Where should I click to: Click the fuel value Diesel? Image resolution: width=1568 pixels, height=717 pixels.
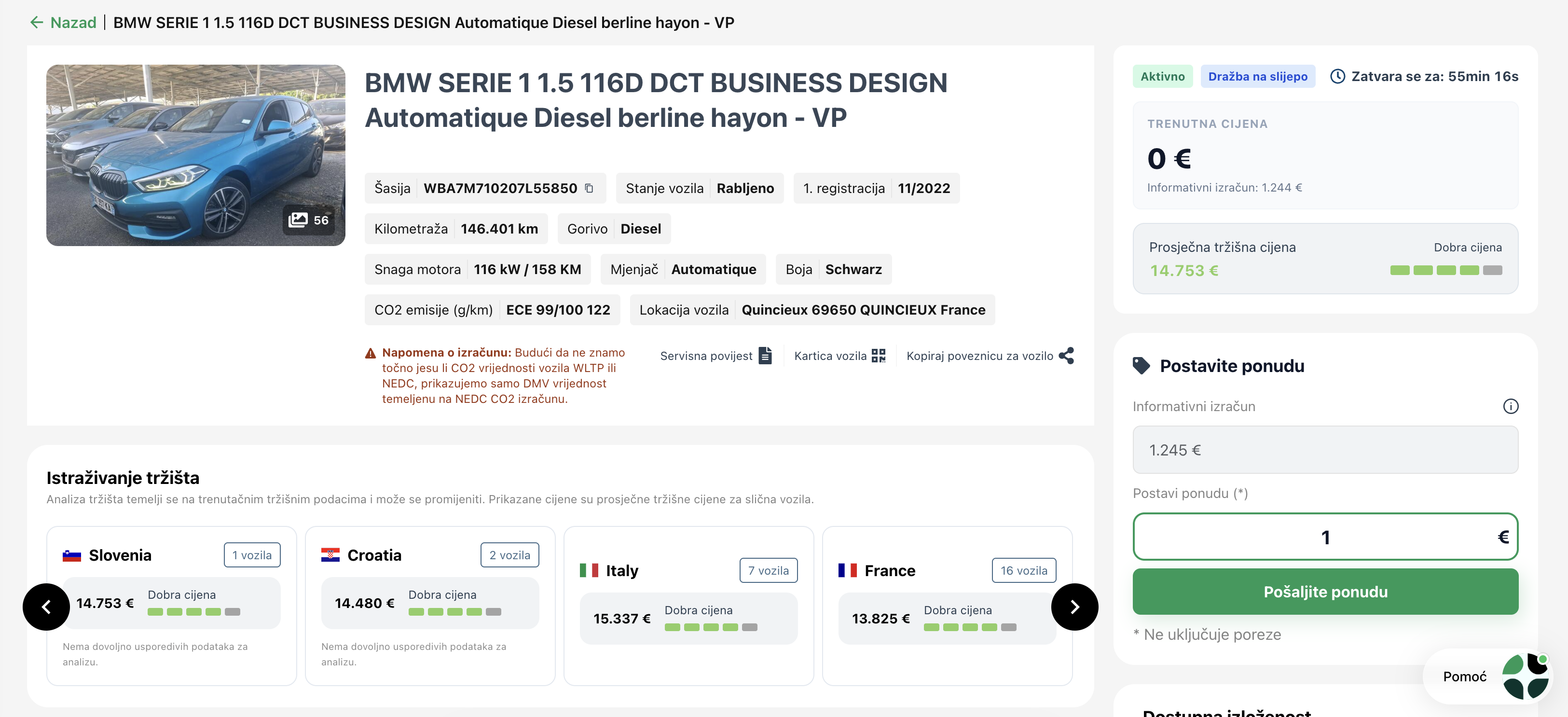[640, 230]
